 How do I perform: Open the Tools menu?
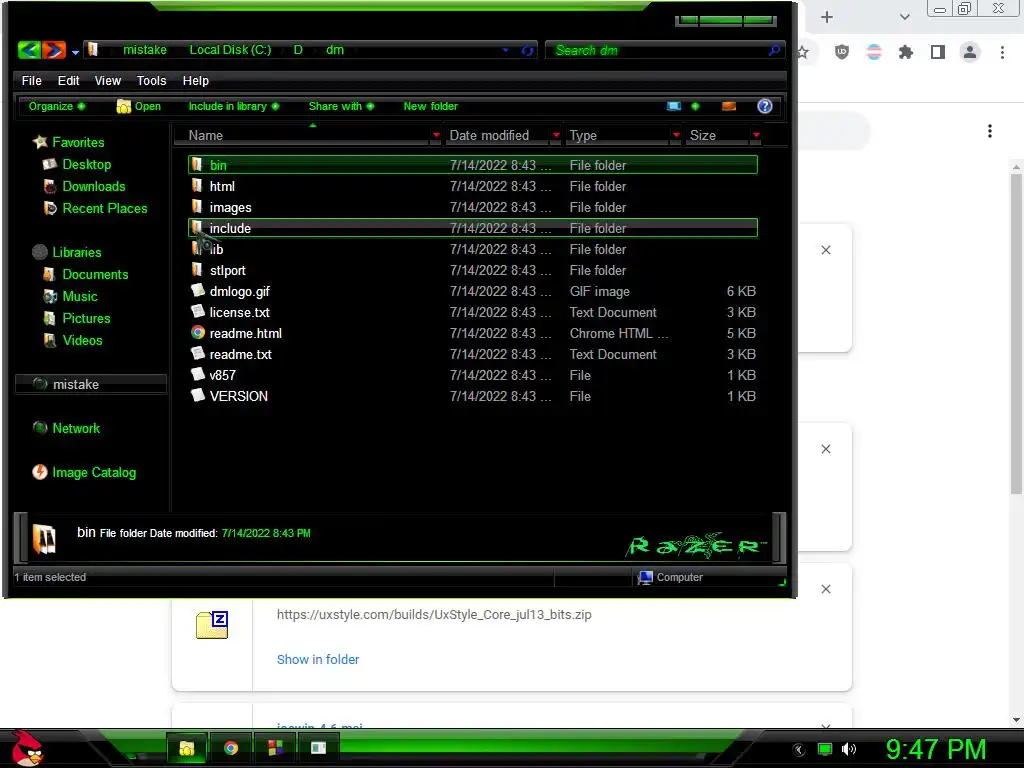click(x=152, y=80)
